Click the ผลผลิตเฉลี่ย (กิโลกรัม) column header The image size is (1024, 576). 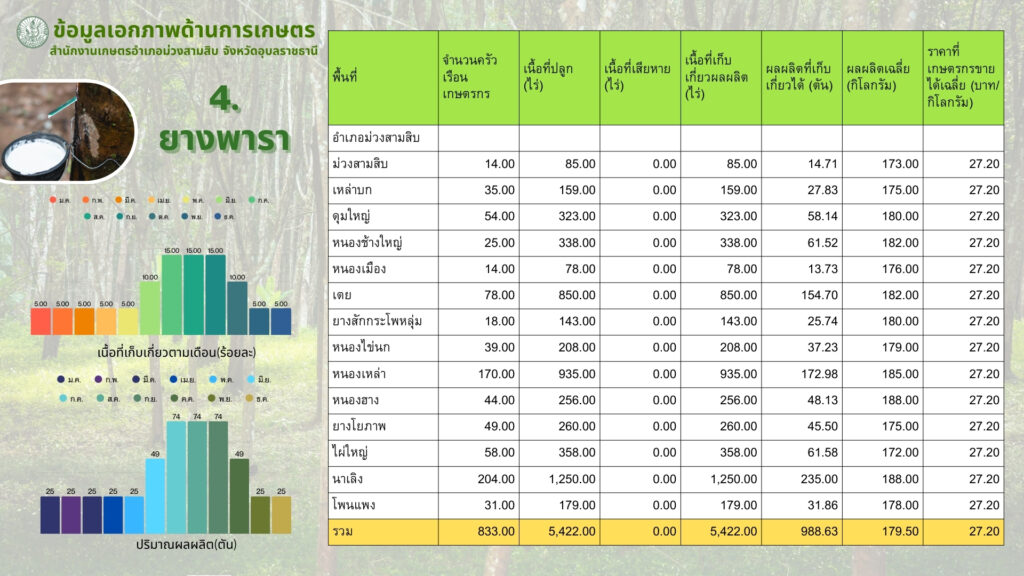(x=882, y=77)
